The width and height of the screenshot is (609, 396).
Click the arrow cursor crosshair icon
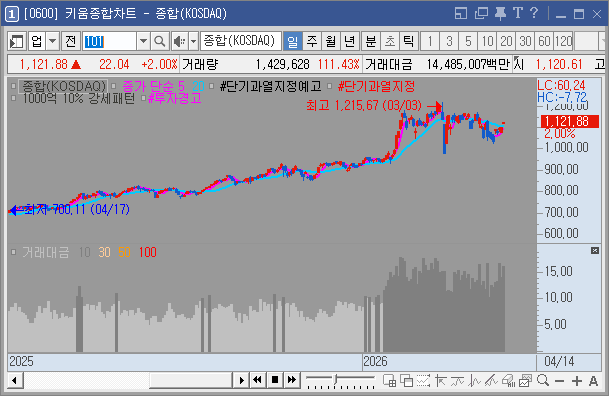pos(440,381)
